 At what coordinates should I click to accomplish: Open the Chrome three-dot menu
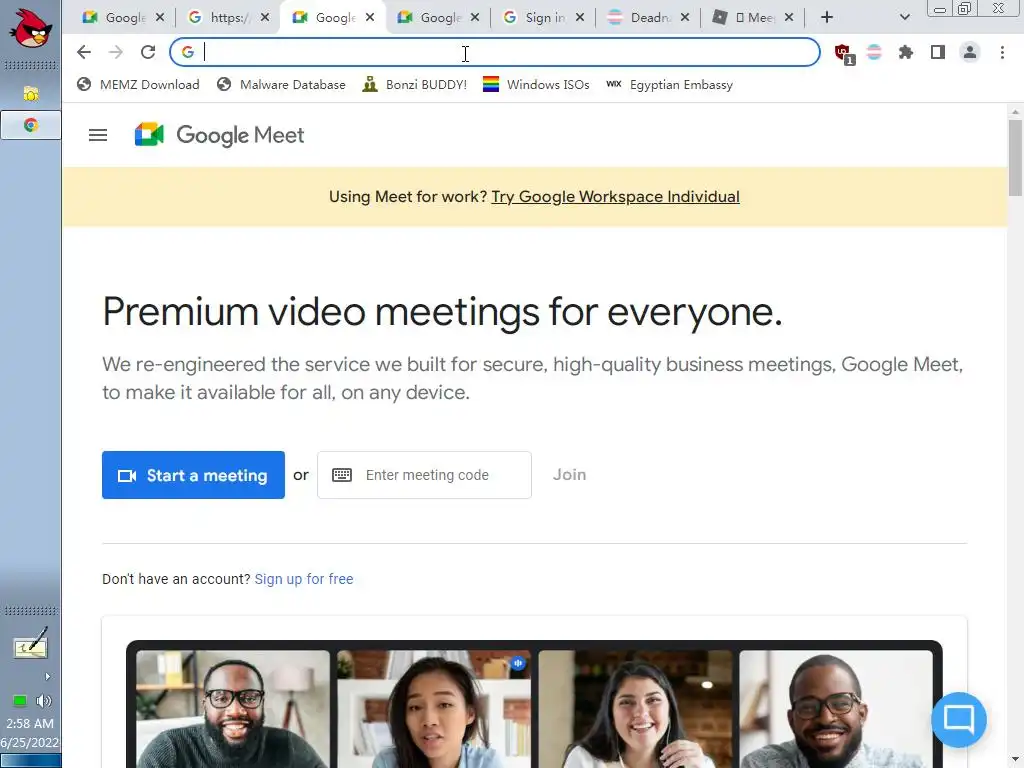(1002, 52)
